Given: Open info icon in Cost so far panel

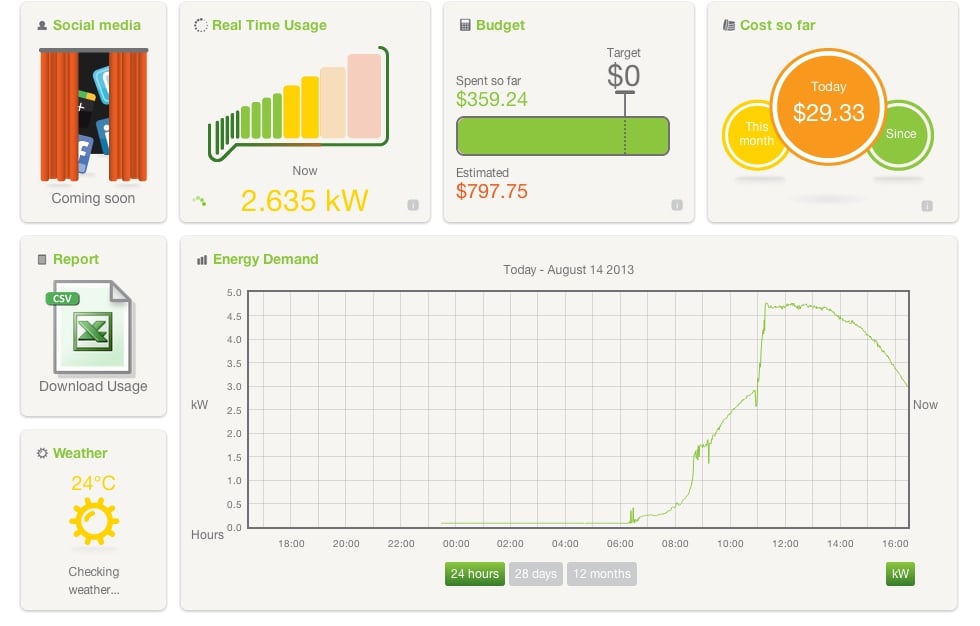Looking at the screenshot, I should [x=927, y=206].
